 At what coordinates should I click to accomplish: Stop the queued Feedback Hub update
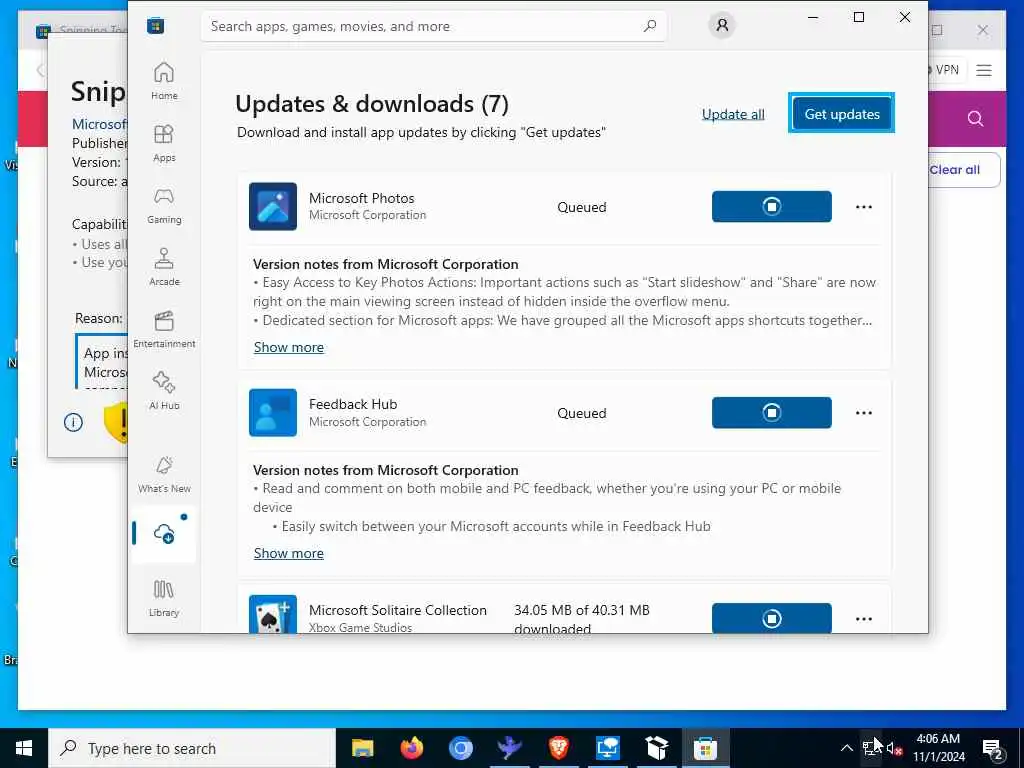point(772,413)
